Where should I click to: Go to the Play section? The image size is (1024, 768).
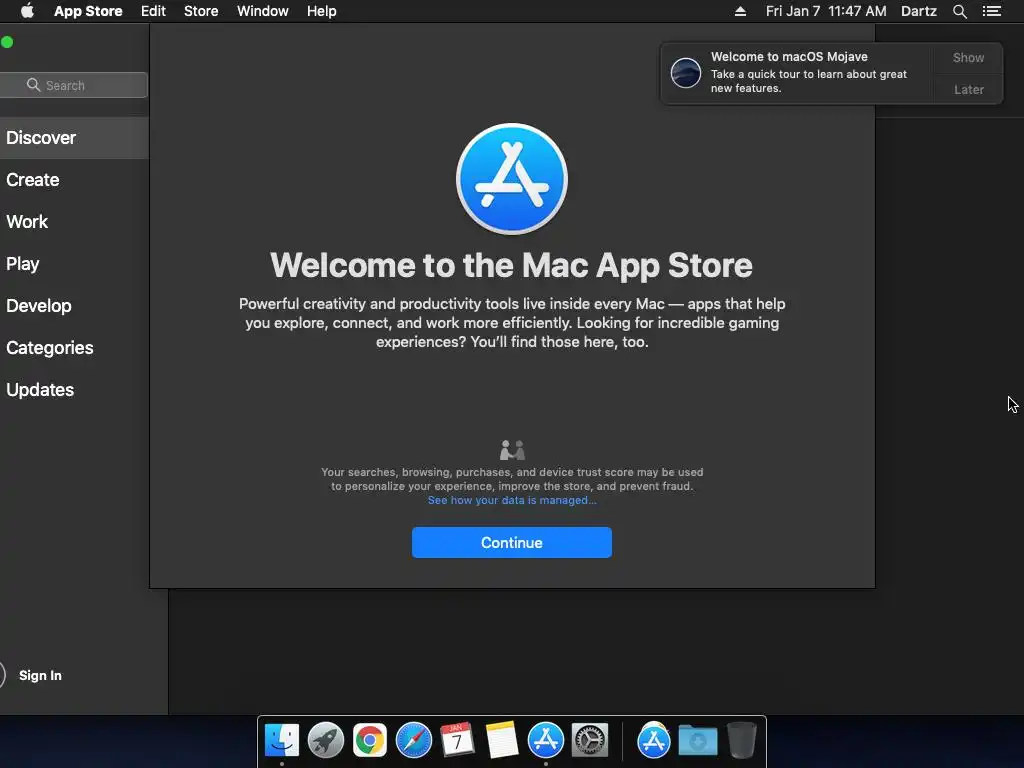pyautogui.click(x=74, y=264)
